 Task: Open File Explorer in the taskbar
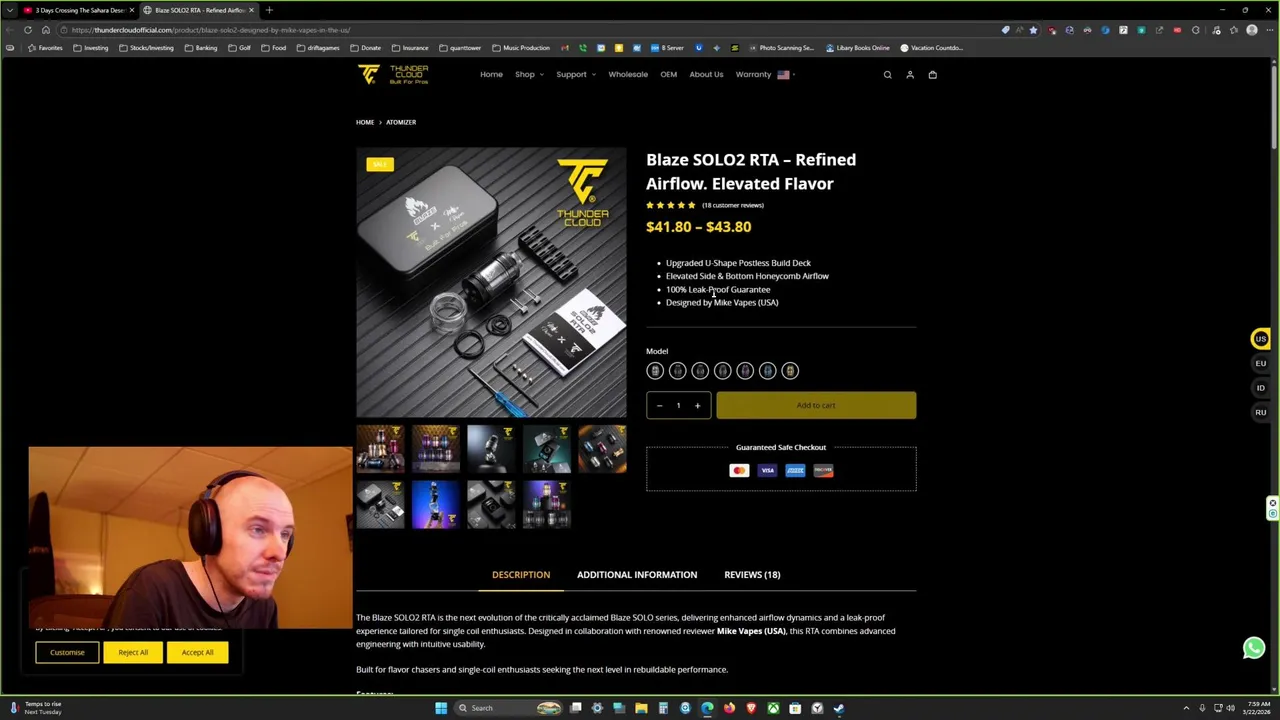point(641,708)
